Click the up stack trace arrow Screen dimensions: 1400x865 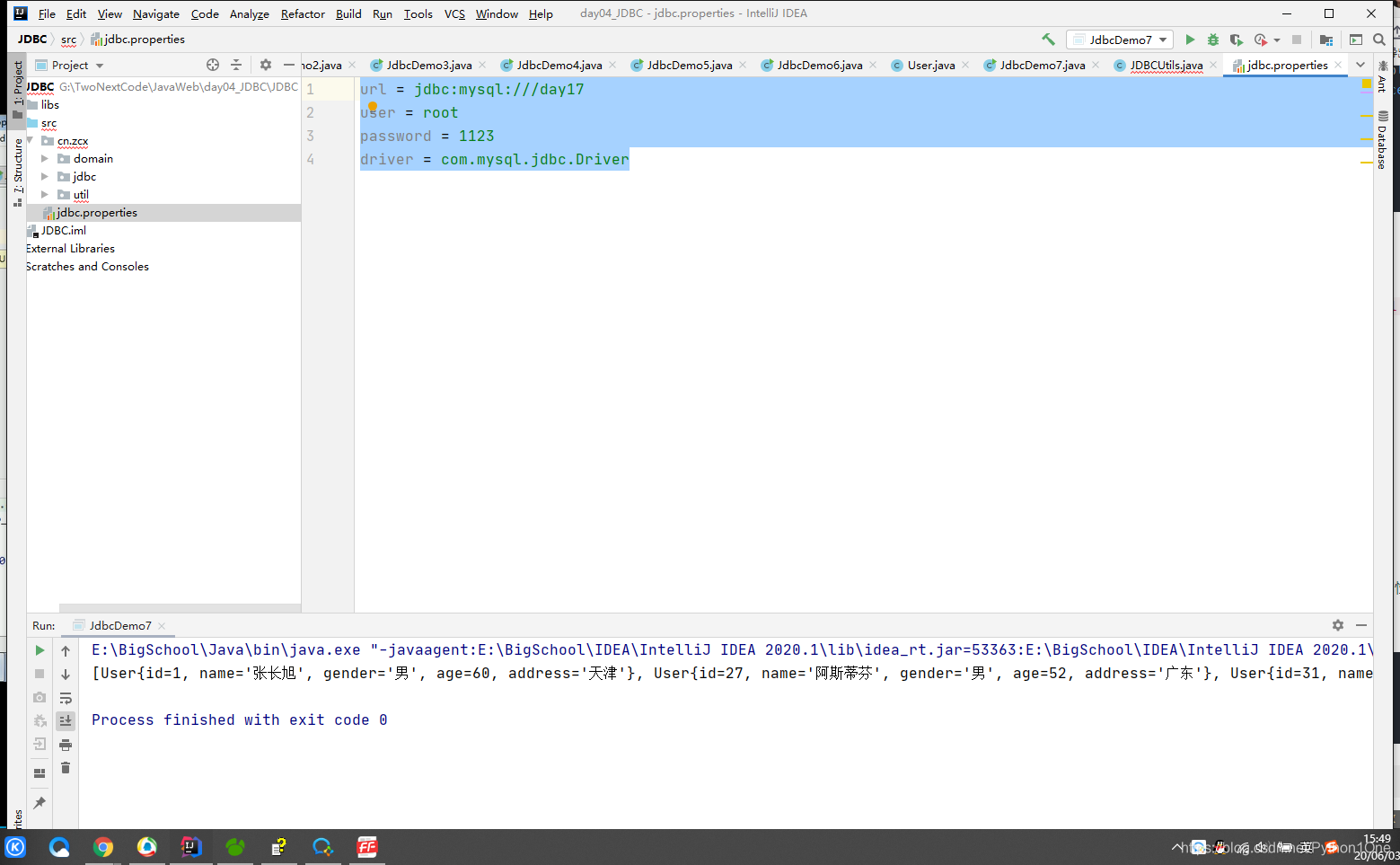(66, 650)
